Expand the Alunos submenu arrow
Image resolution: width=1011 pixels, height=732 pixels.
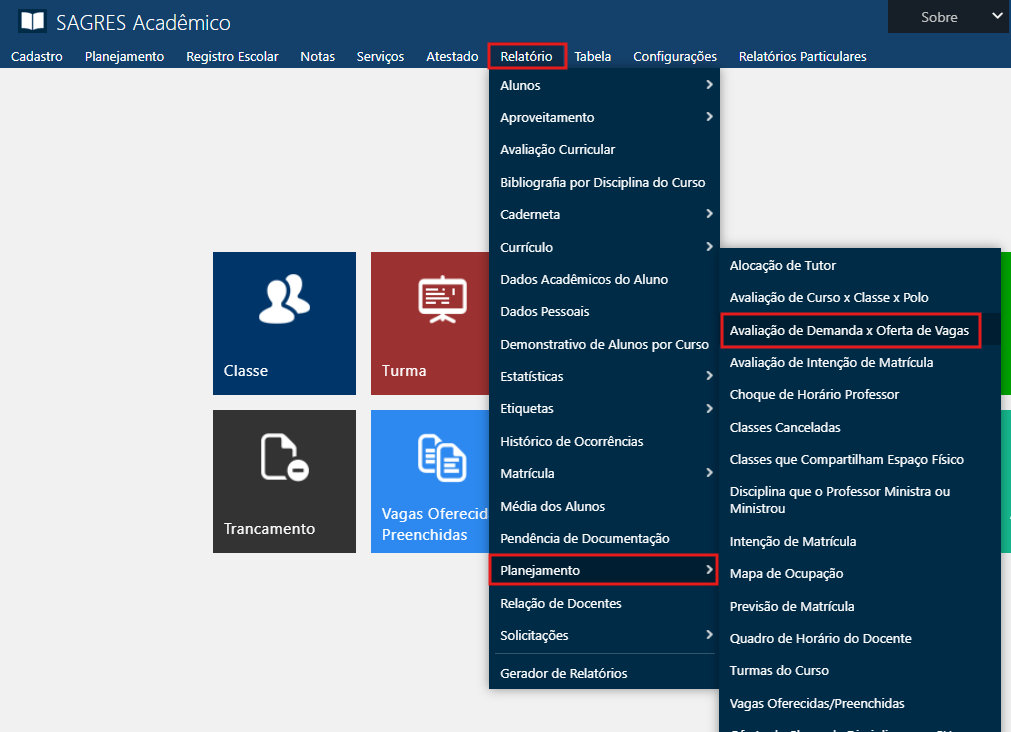(x=708, y=85)
